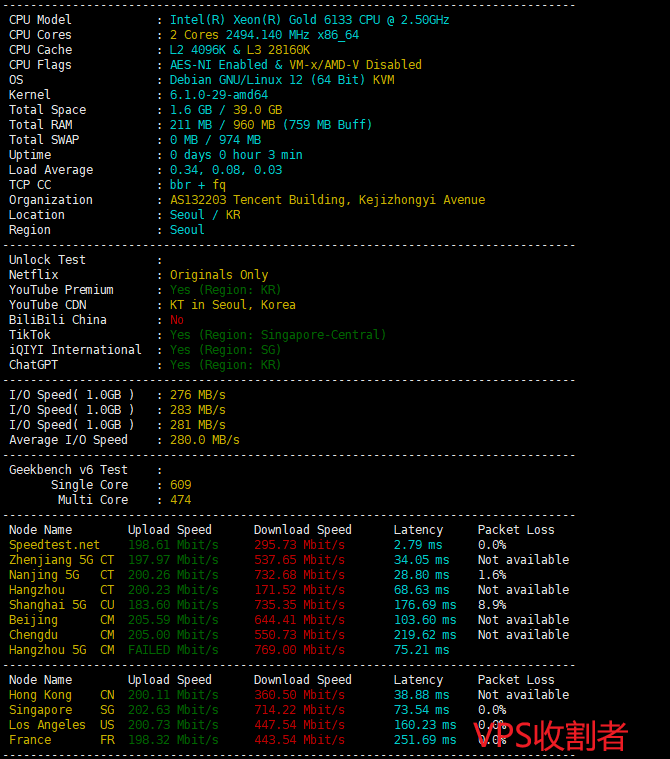Click the TikTok unlock result line
670x759 pixels.
[x=278, y=335]
